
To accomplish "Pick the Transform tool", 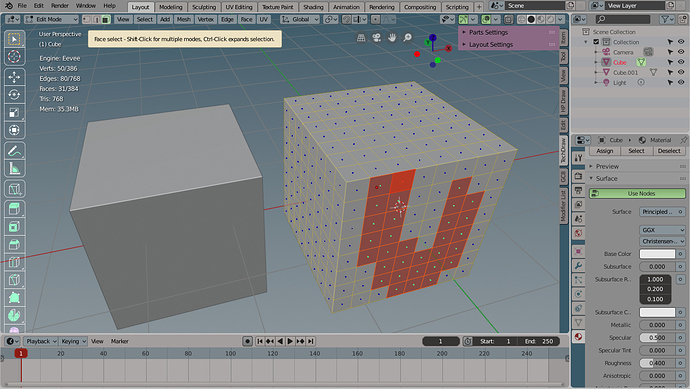I will tap(14, 130).
